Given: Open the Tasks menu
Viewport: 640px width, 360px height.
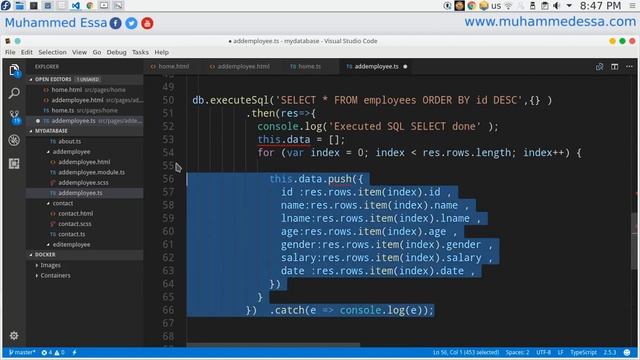Looking at the screenshot, I should click(x=140, y=52).
